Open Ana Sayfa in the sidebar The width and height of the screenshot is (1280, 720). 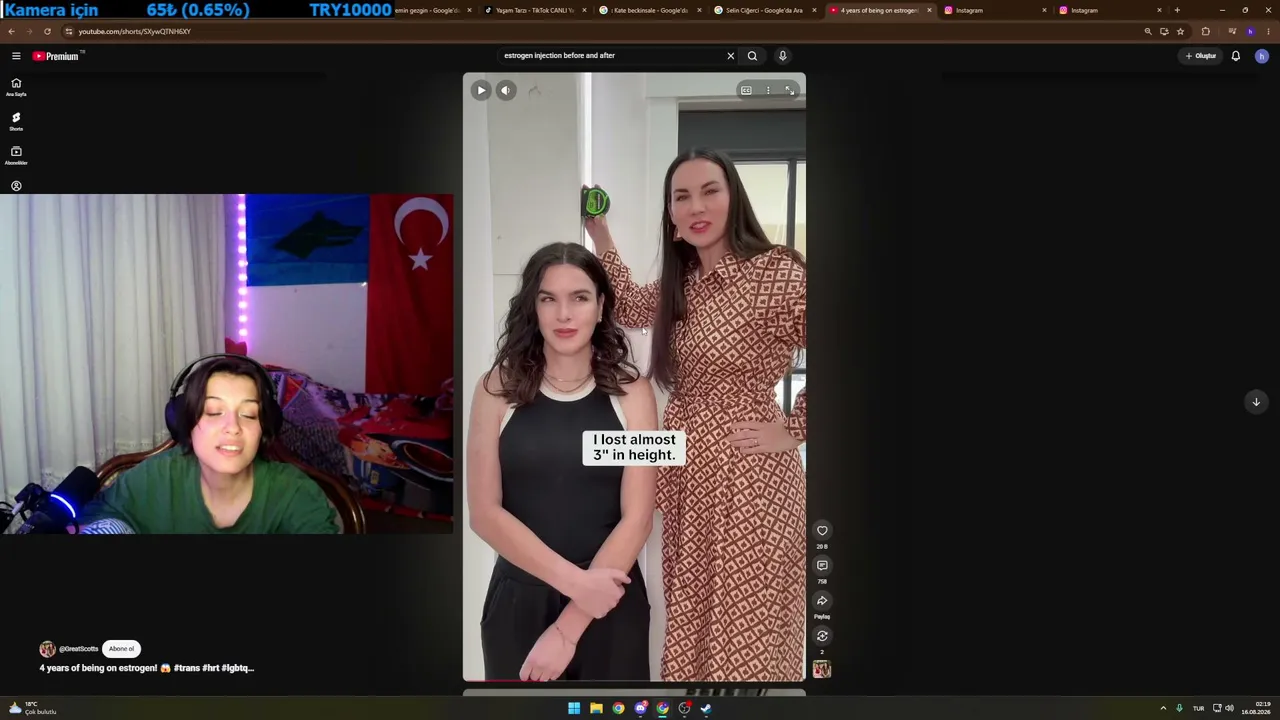[16, 87]
